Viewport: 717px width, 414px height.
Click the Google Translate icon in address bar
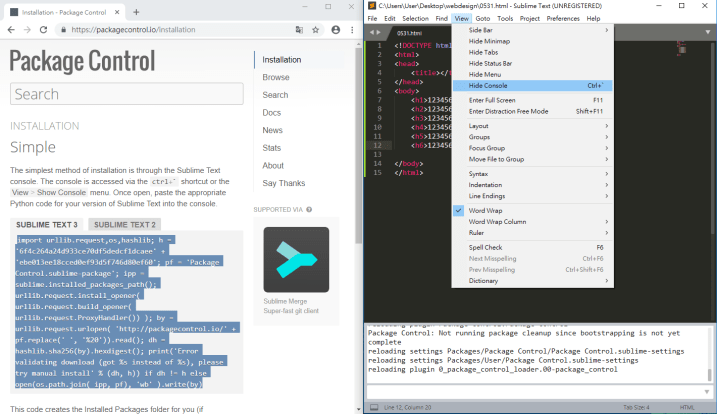point(299,30)
